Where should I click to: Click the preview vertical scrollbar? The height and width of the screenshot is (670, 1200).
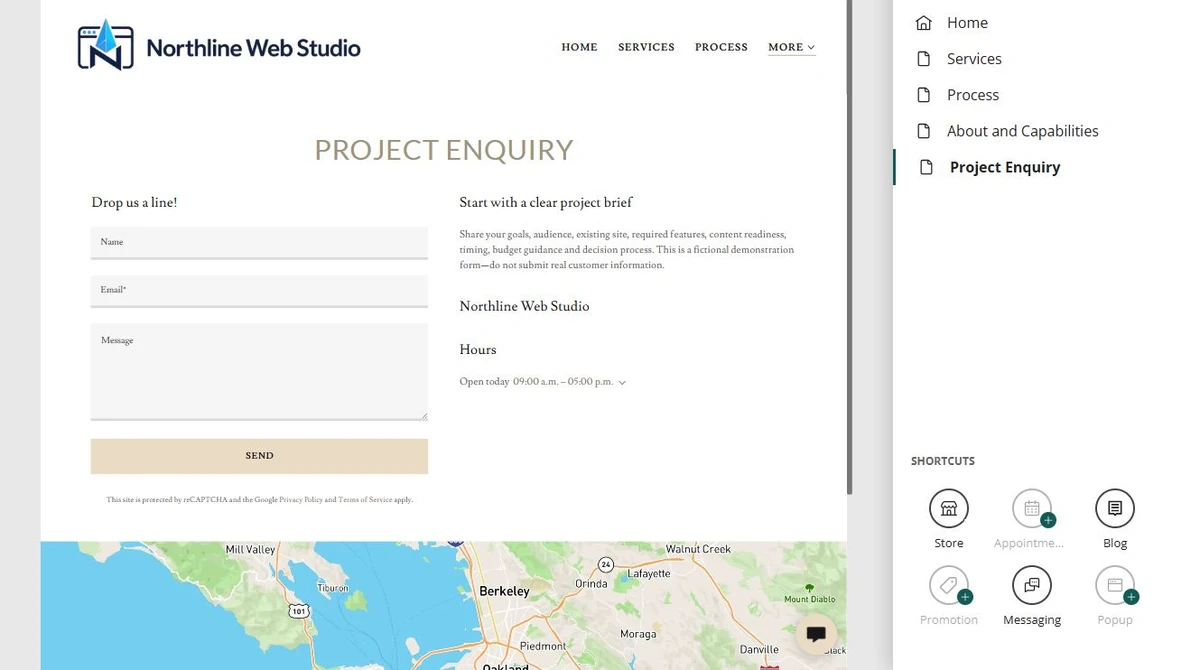click(850, 247)
